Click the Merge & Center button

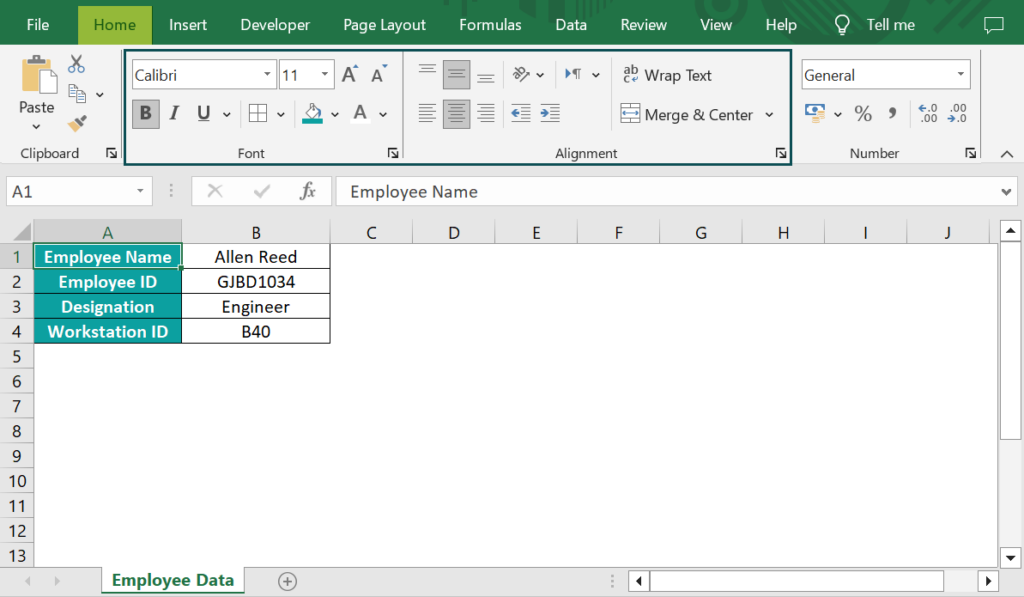coord(690,114)
